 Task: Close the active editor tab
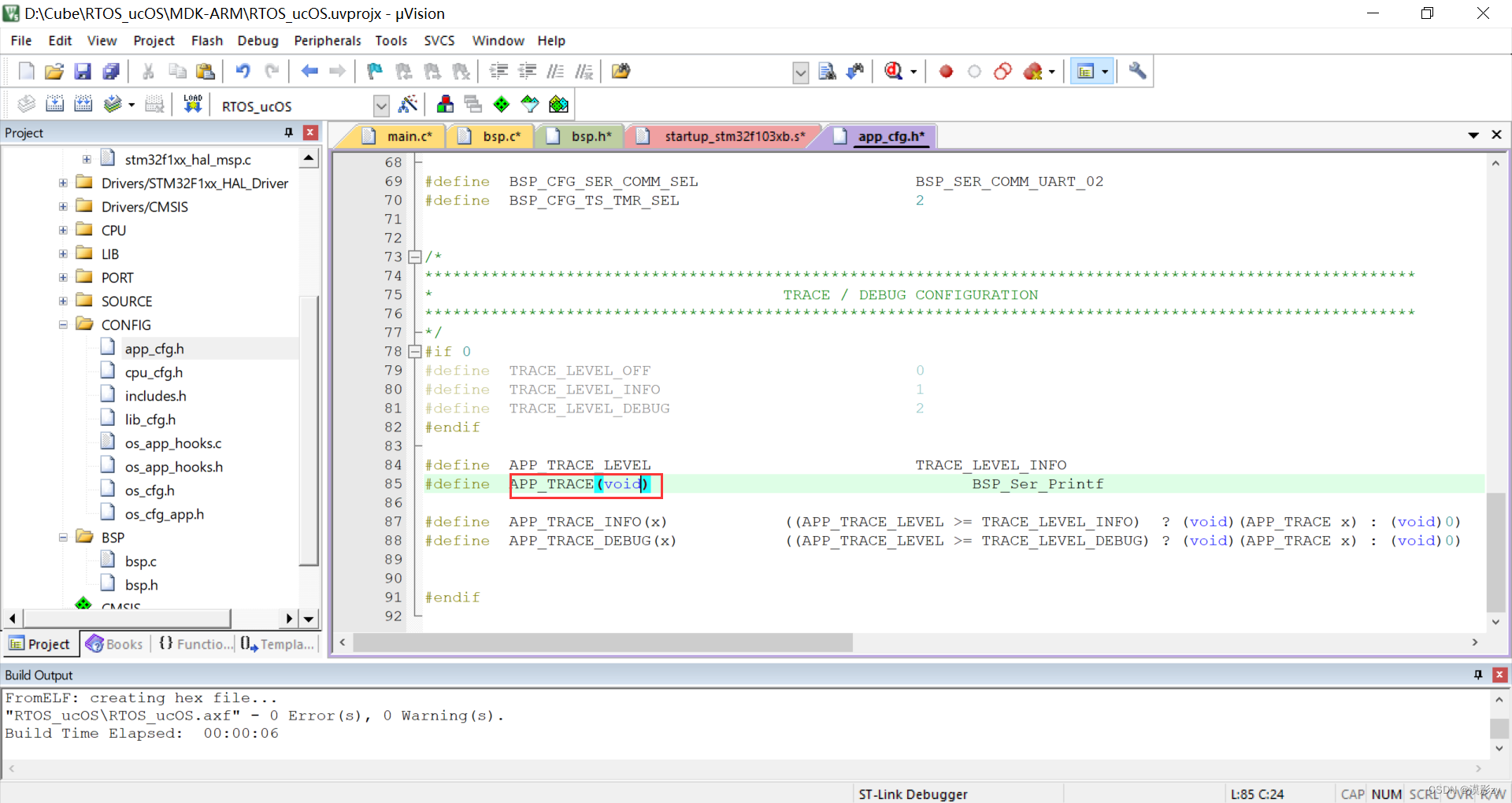click(1496, 135)
